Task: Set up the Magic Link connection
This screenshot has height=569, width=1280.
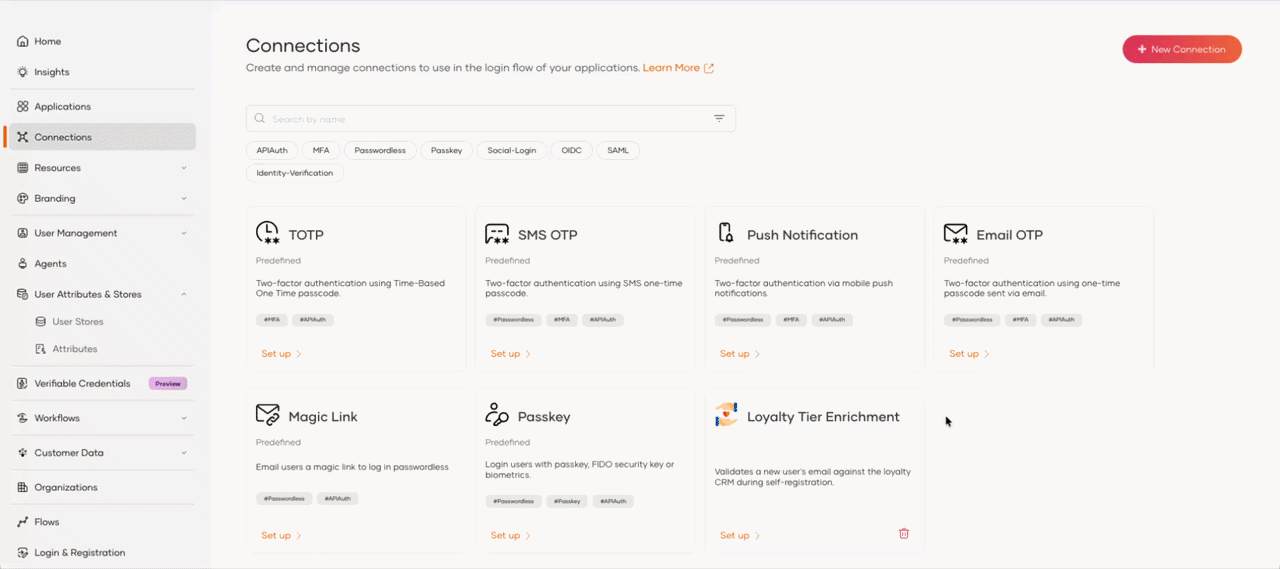Action: (281, 535)
